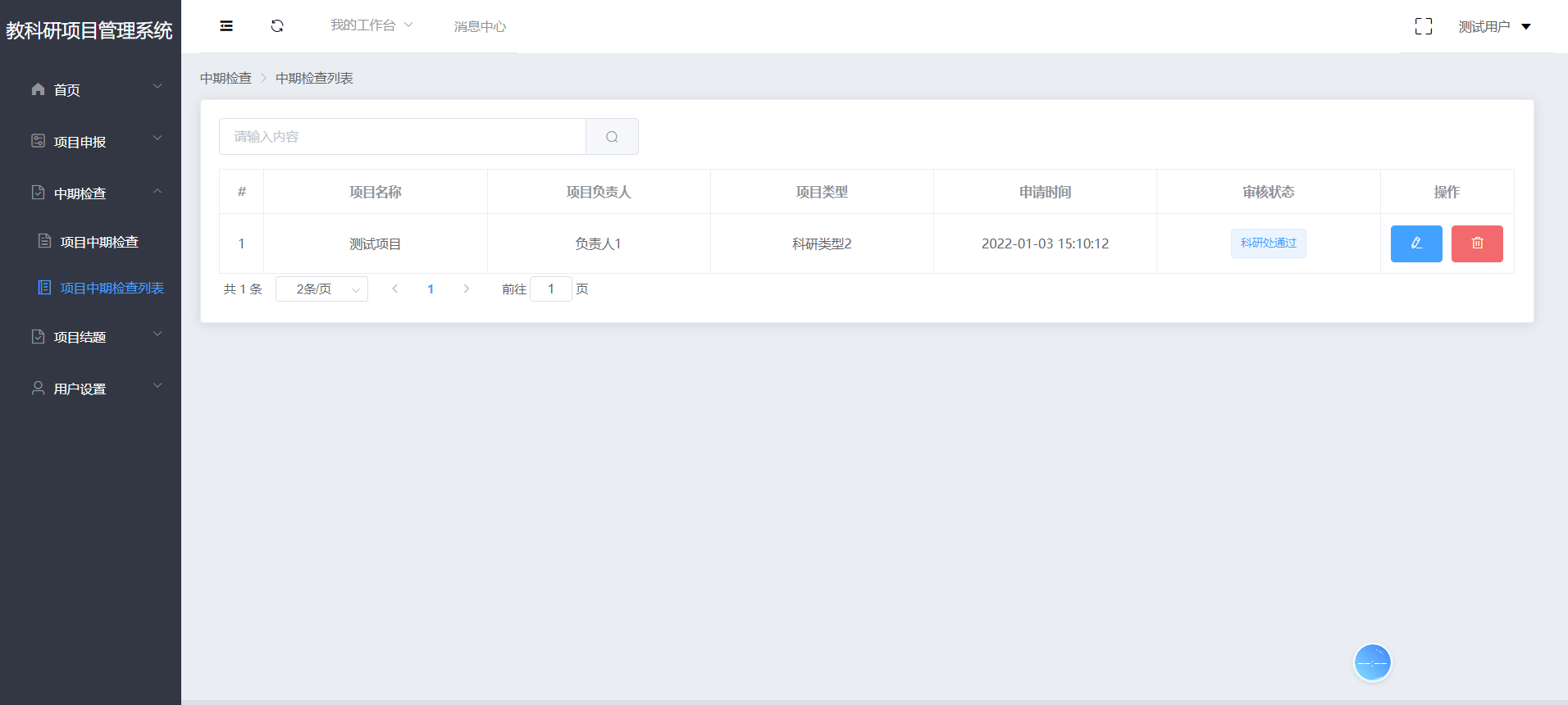Select page 1 in pagination

tap(431, 289)
